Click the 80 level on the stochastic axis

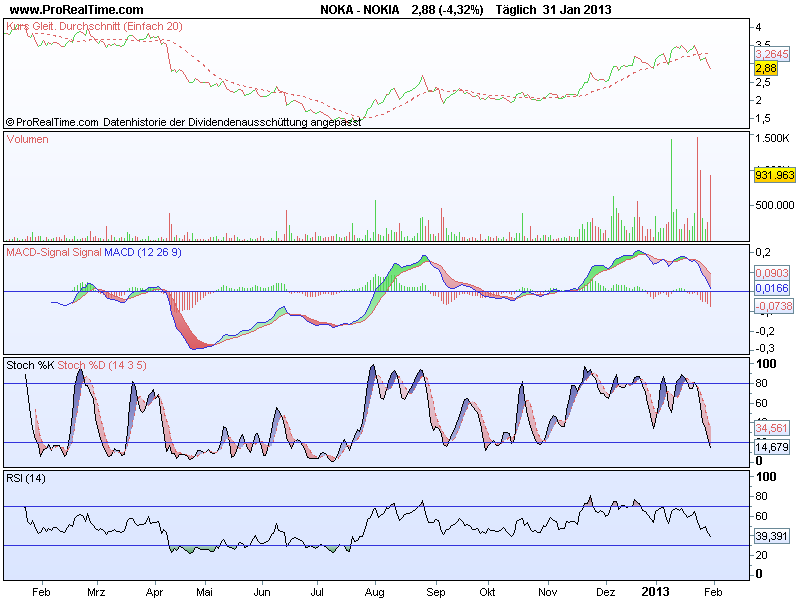tap(761, 383)
